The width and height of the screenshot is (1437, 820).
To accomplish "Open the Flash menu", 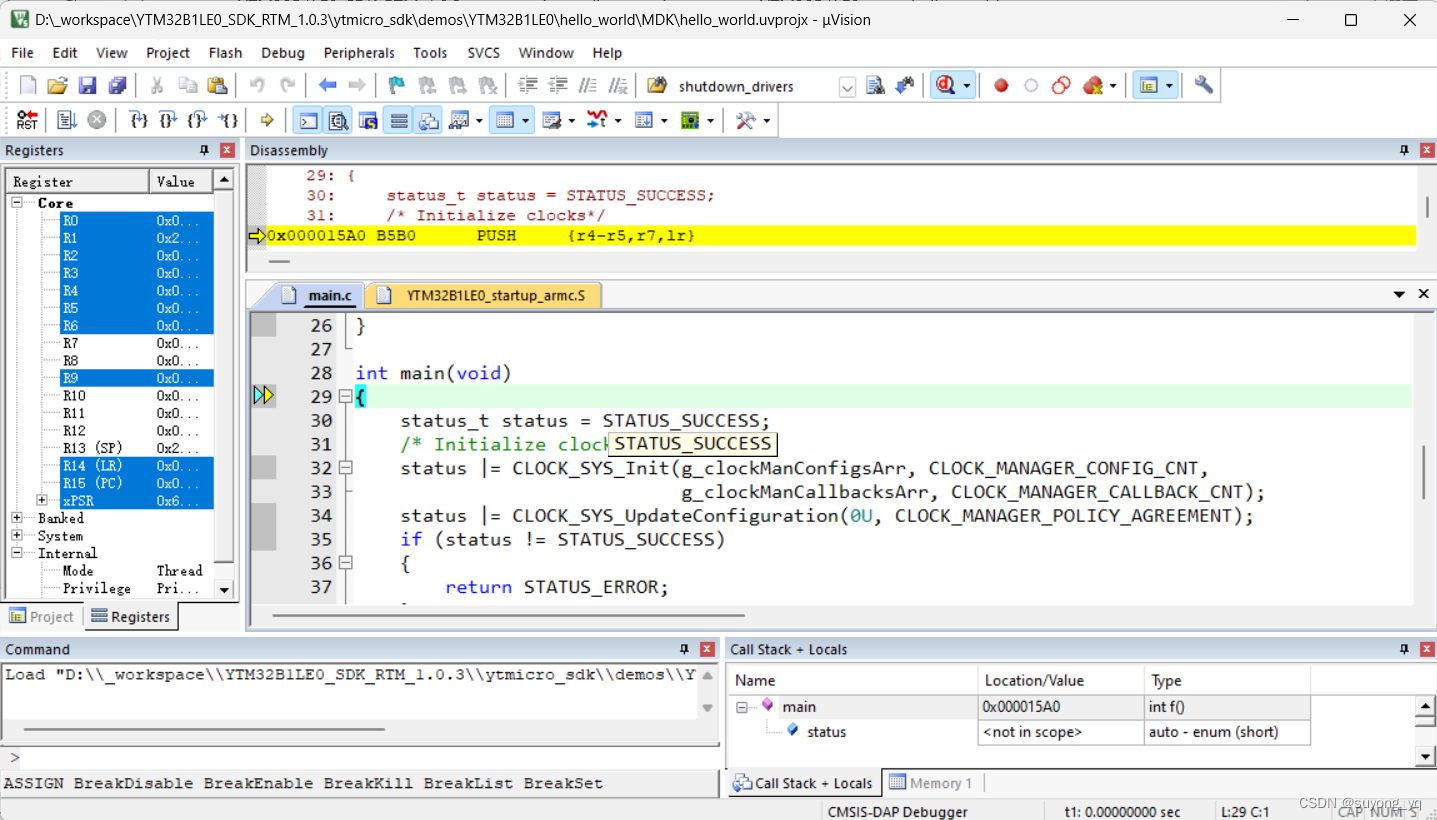I will pyautogui.click(x=225, y=53).
